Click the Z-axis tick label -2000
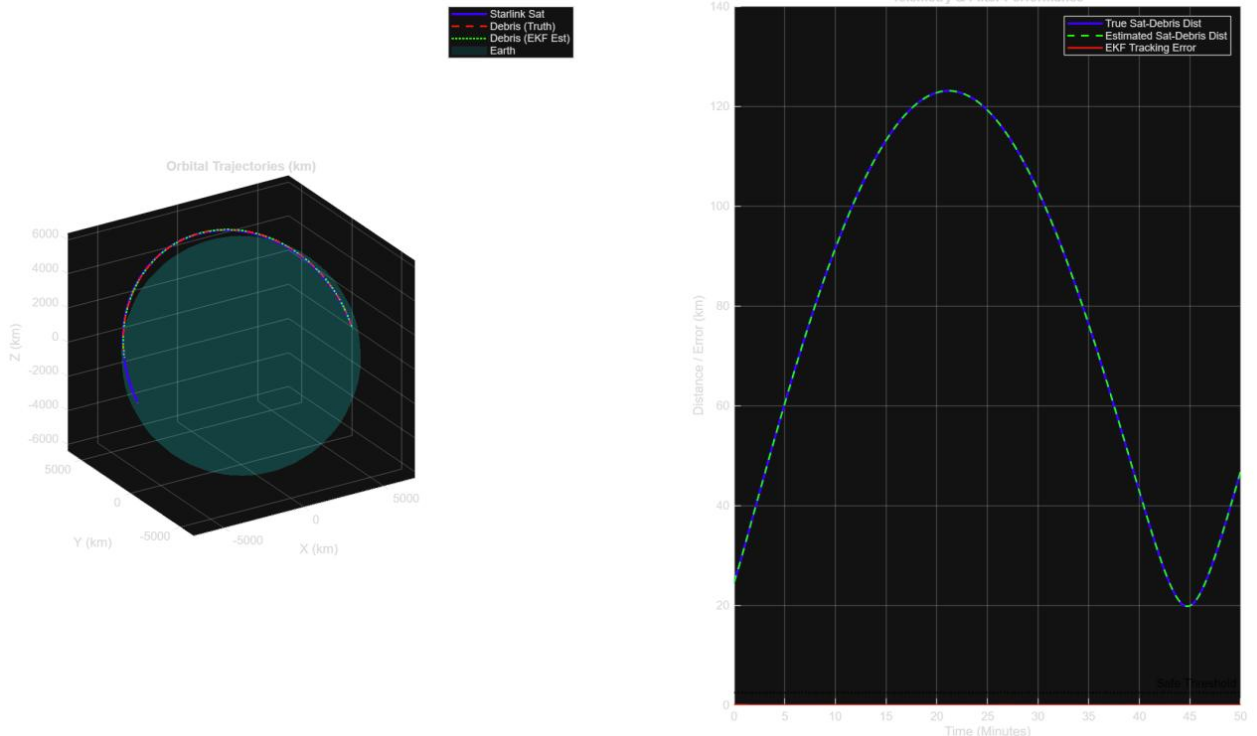Viewport: 1257px width, 736px height. pos(44,371)
